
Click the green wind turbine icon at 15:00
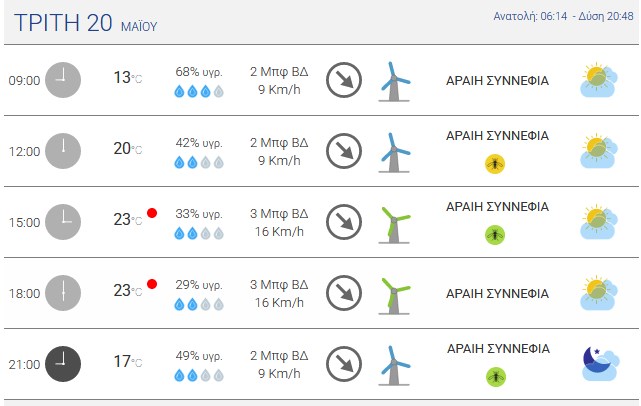[394, 225]
